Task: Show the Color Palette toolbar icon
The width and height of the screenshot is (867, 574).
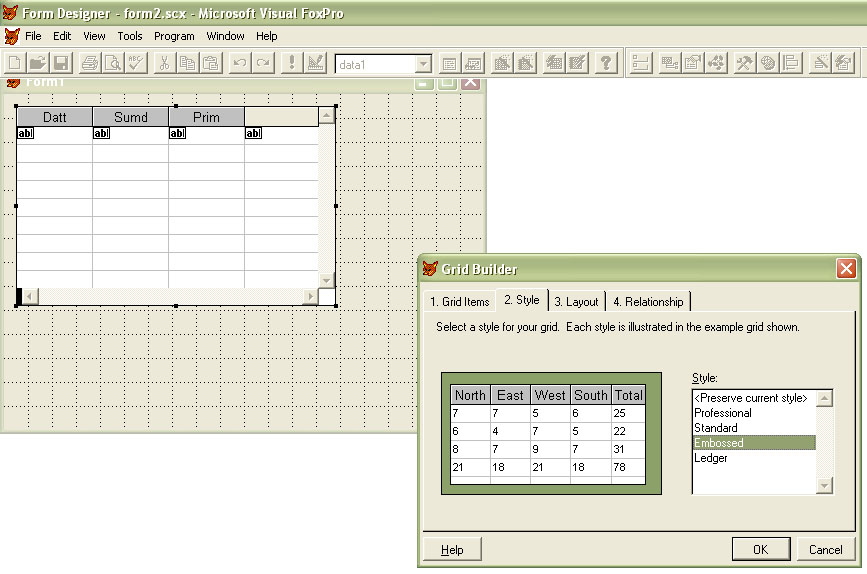Action: (767, 63)
